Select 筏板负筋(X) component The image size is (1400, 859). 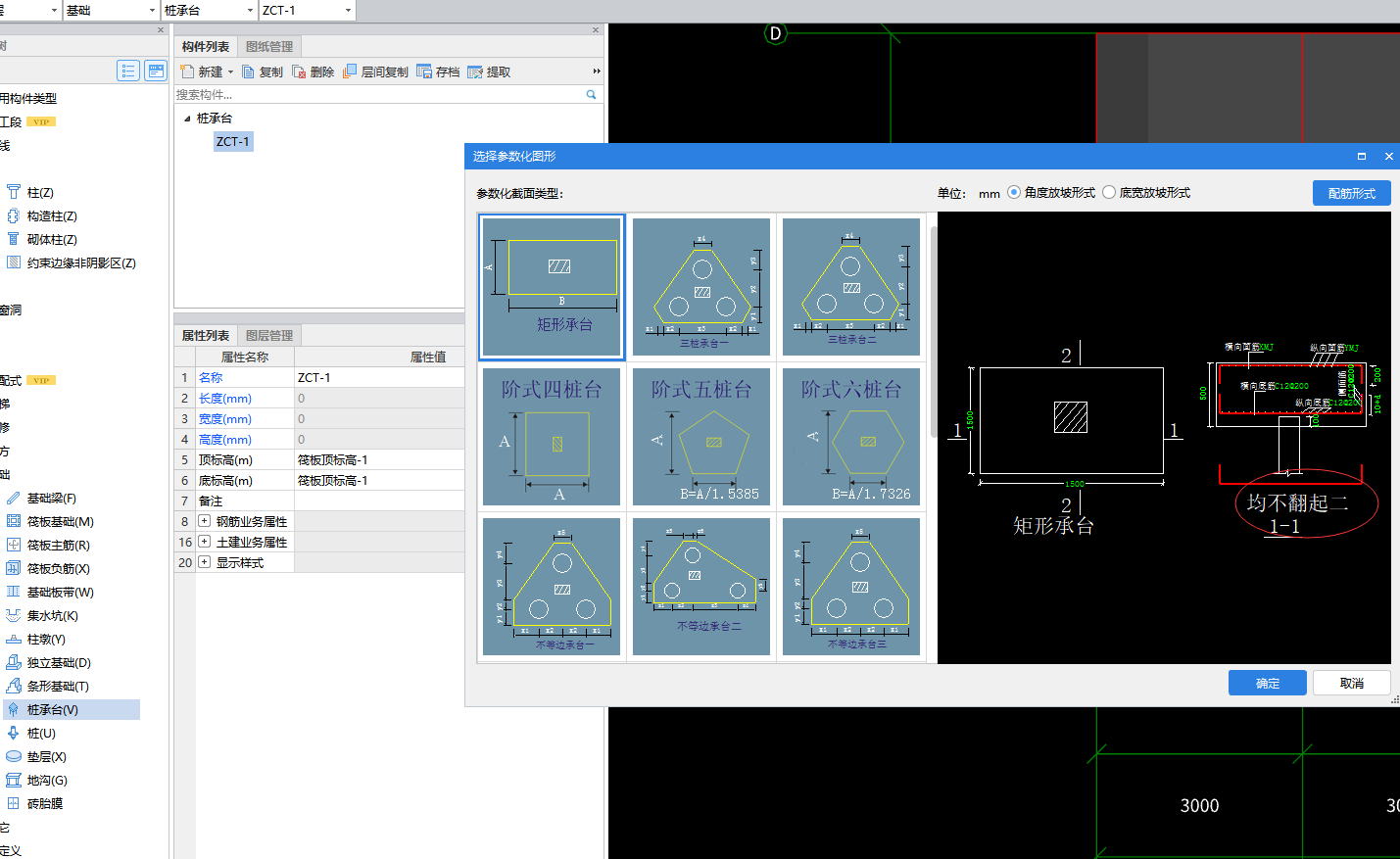click(x=58, y=569)
